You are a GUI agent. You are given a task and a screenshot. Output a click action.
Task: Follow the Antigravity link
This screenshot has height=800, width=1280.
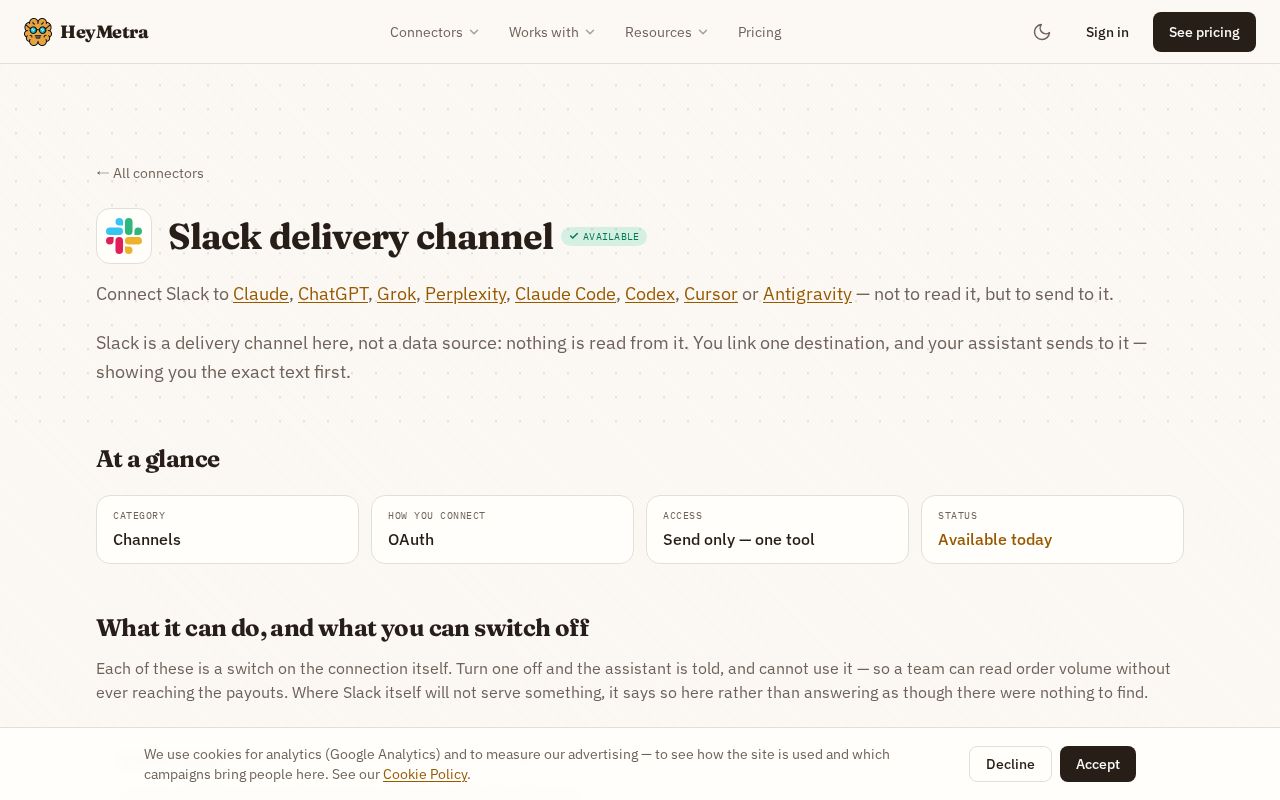tap(807, 294)
